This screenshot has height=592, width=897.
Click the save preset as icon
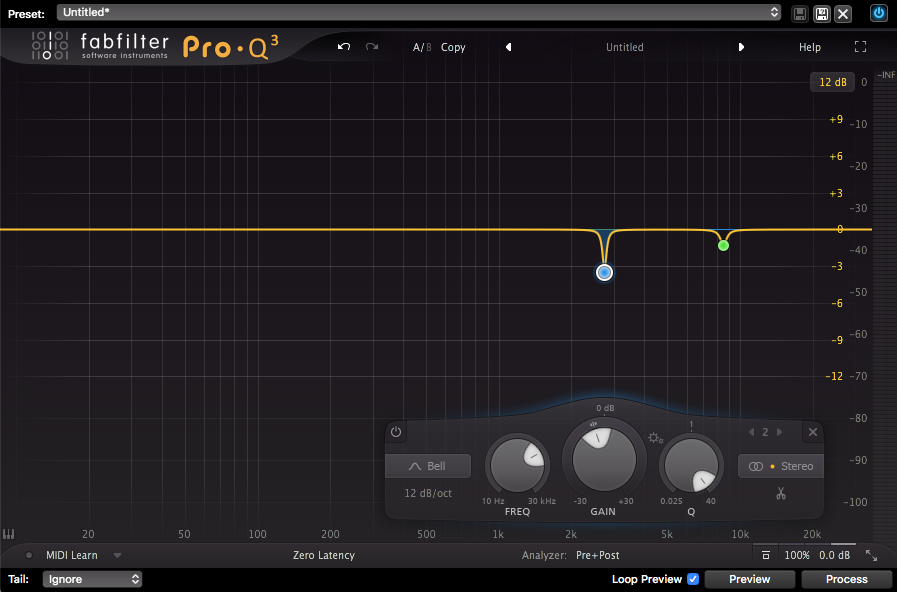tap(821, 14)
